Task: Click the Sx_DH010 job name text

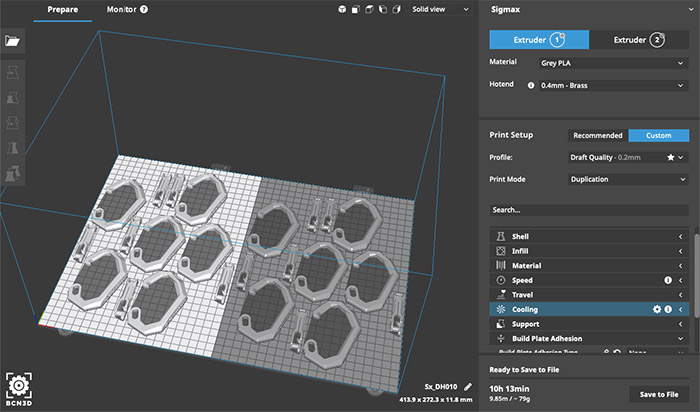Action: (441, 387)
